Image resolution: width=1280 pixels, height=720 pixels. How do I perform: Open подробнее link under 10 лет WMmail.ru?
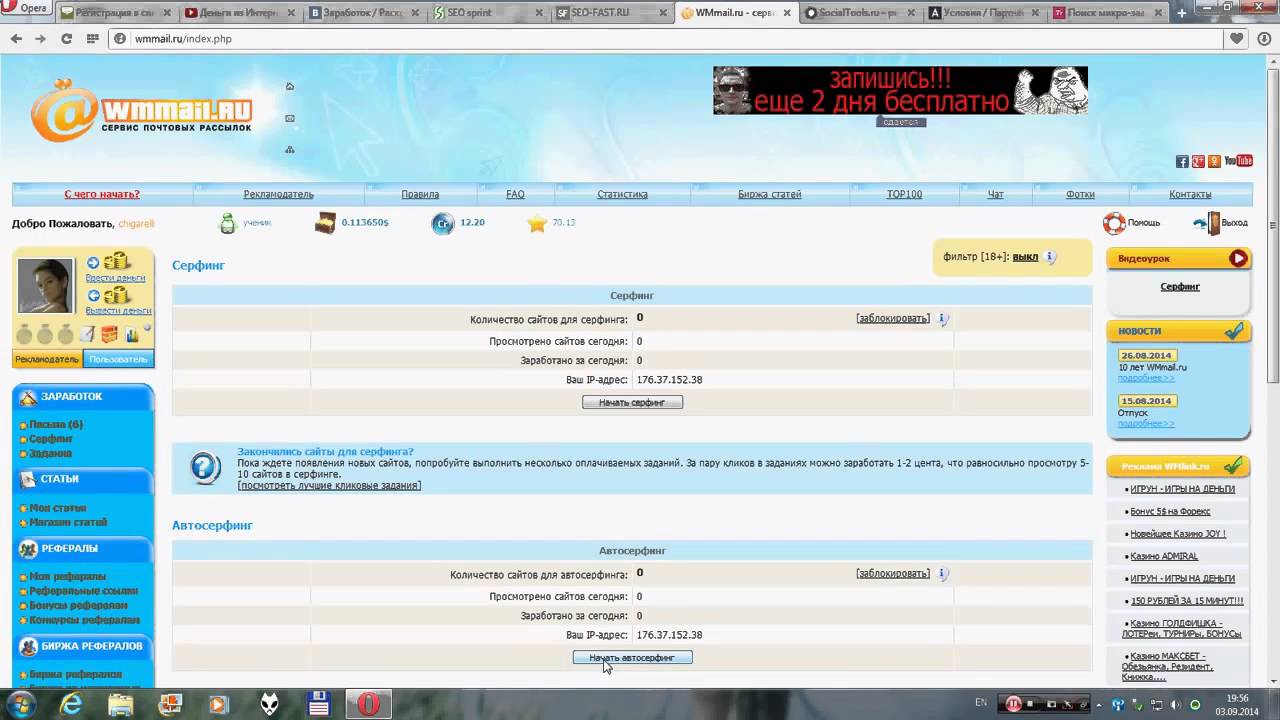tap(1146, 378)
